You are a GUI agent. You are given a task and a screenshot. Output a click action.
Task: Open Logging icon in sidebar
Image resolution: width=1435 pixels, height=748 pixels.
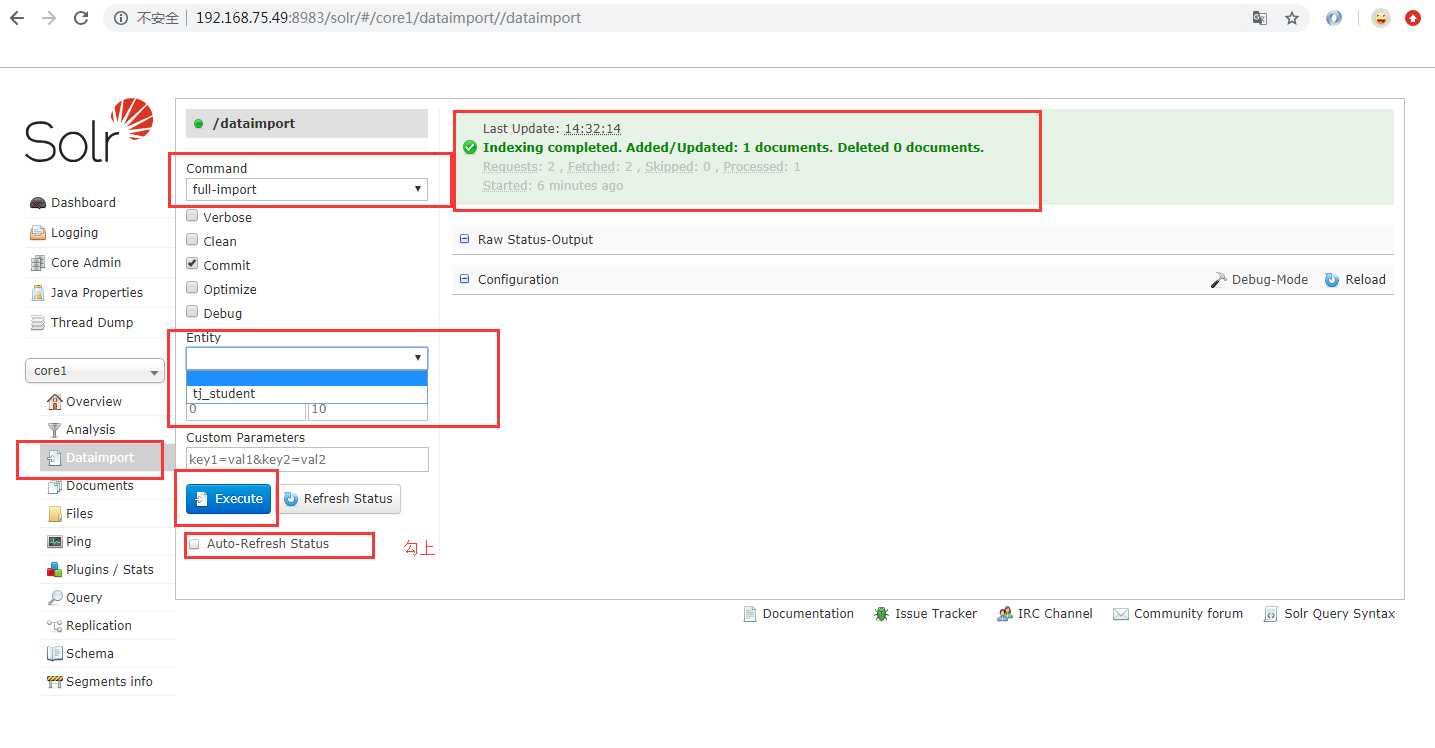point(38,233)
